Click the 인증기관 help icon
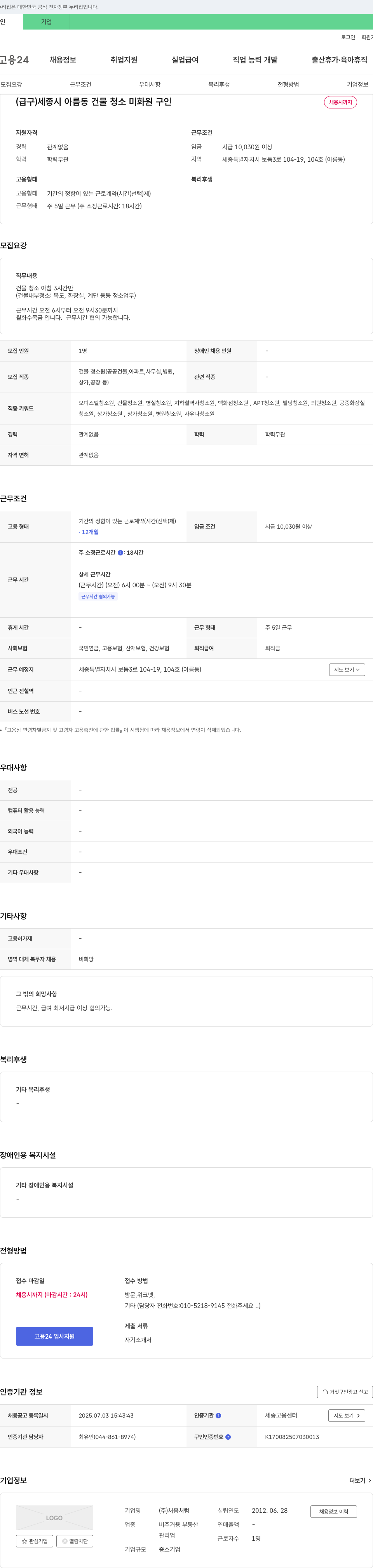 point(218,1416)
